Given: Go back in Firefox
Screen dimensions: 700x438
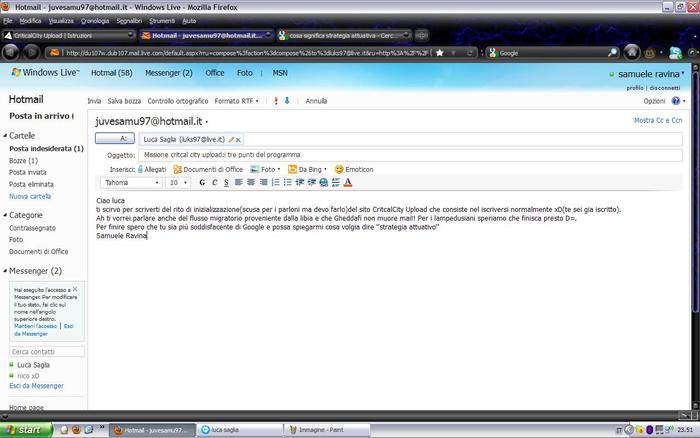Looking at the screenshot, I should tap(11, 52).
